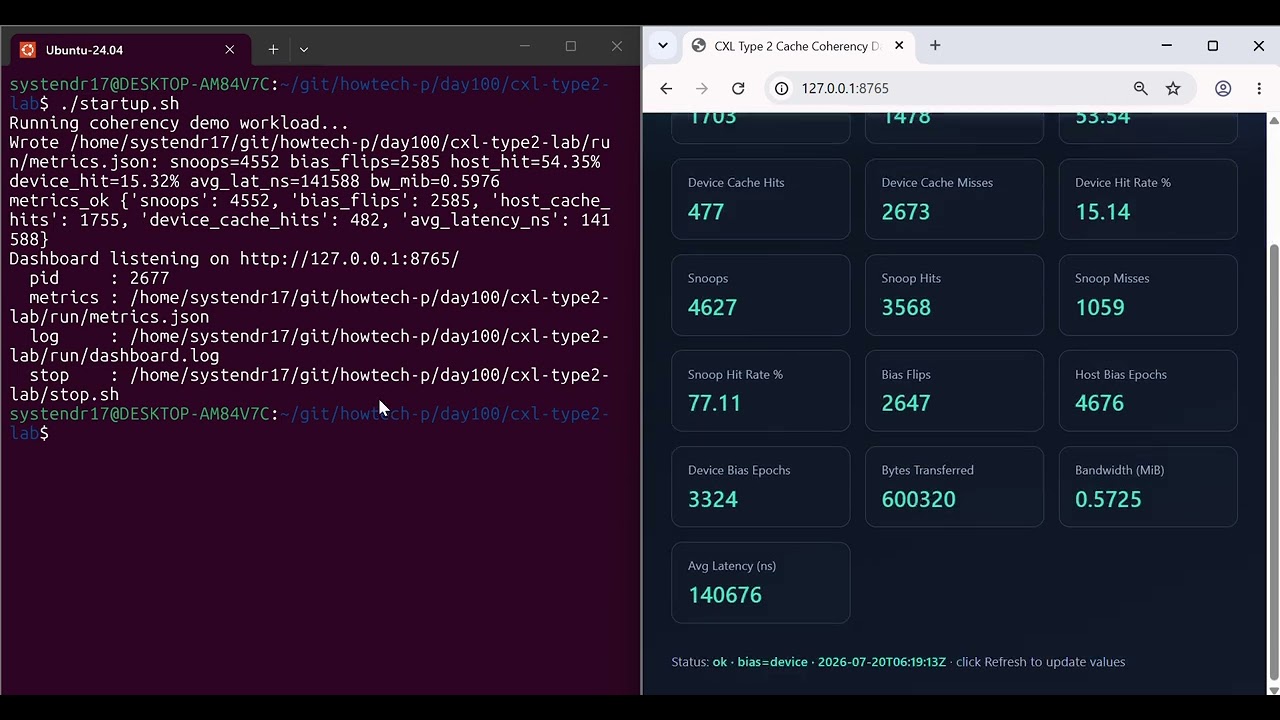This screenshot has width=1280, height=720.
Task: Click the lab/run/dashboard.log path text
Action: click(114, 356)
